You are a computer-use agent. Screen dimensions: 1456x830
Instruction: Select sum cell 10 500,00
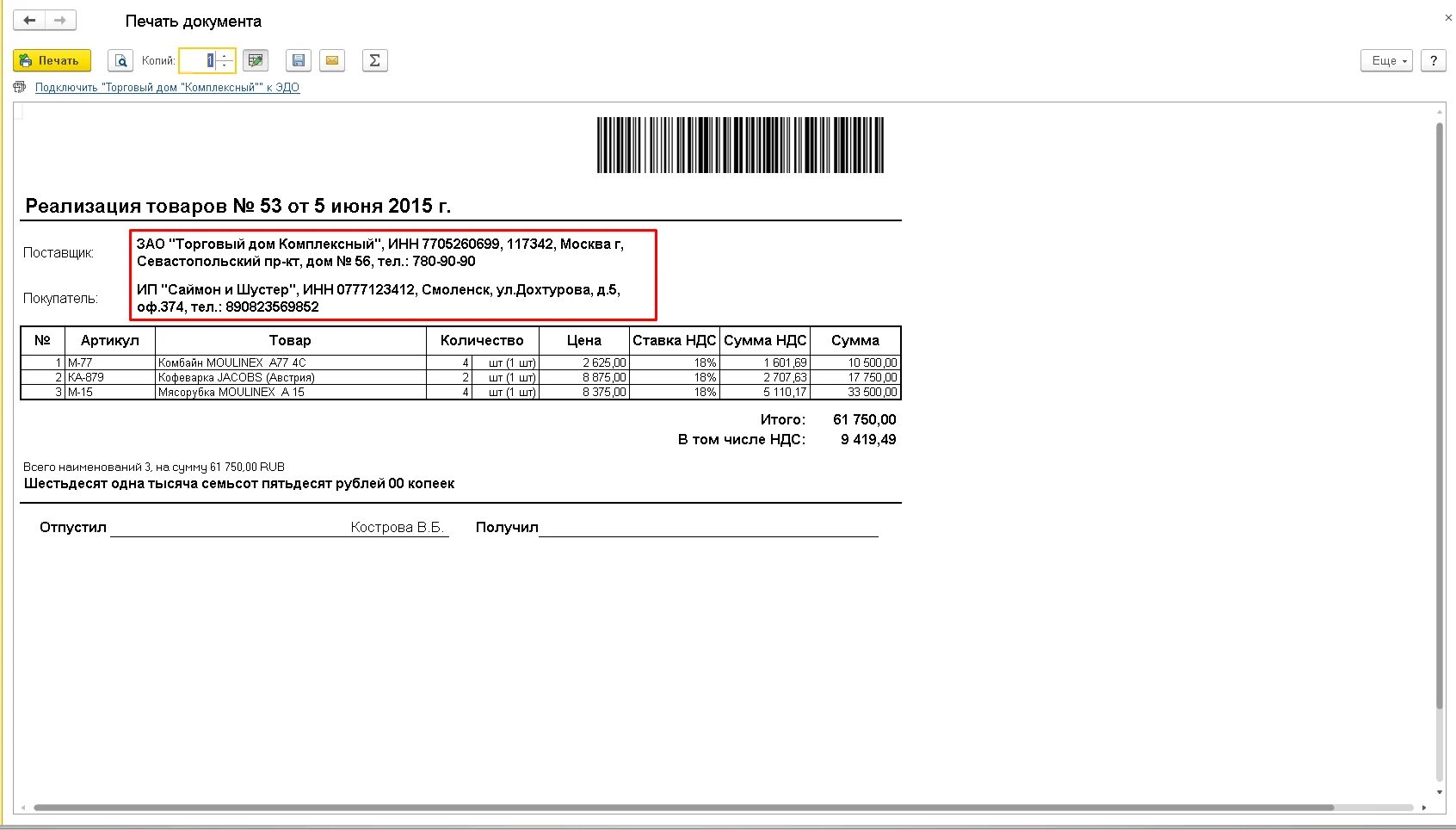tap(855, 362)
